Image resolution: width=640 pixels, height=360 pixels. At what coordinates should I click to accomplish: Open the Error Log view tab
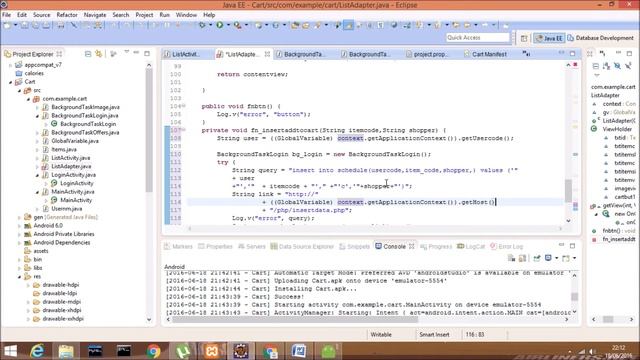click(506, 246)
